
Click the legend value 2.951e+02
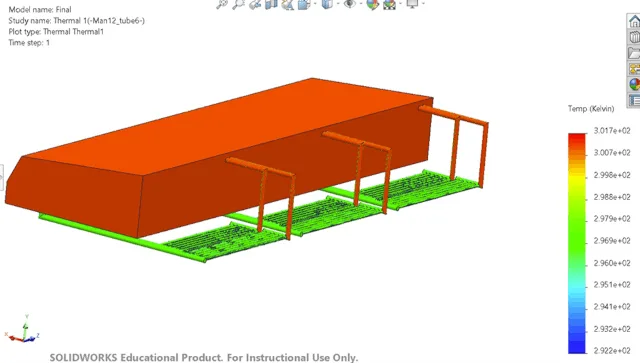(x=612, y=285)
